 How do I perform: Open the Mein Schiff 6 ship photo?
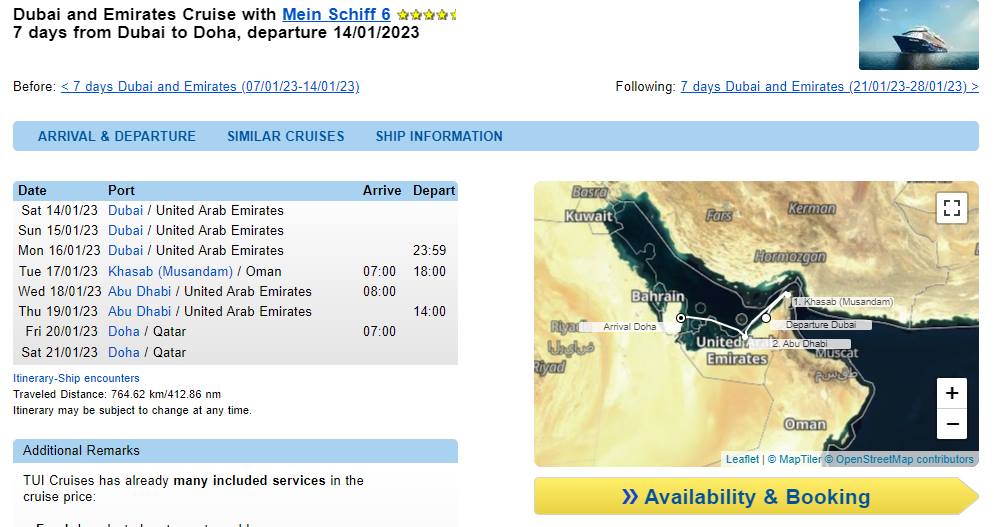point(919,35)
